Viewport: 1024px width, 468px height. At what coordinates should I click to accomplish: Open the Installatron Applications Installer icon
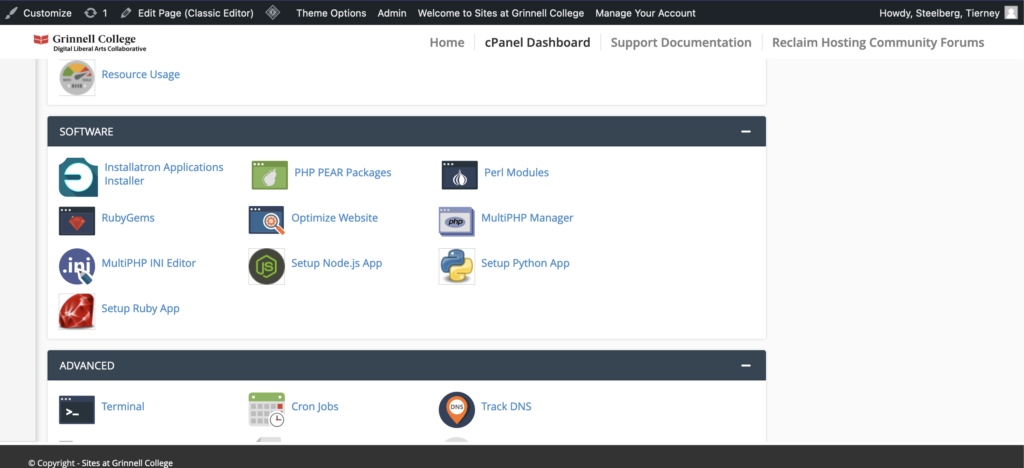(x=78, y=177)
